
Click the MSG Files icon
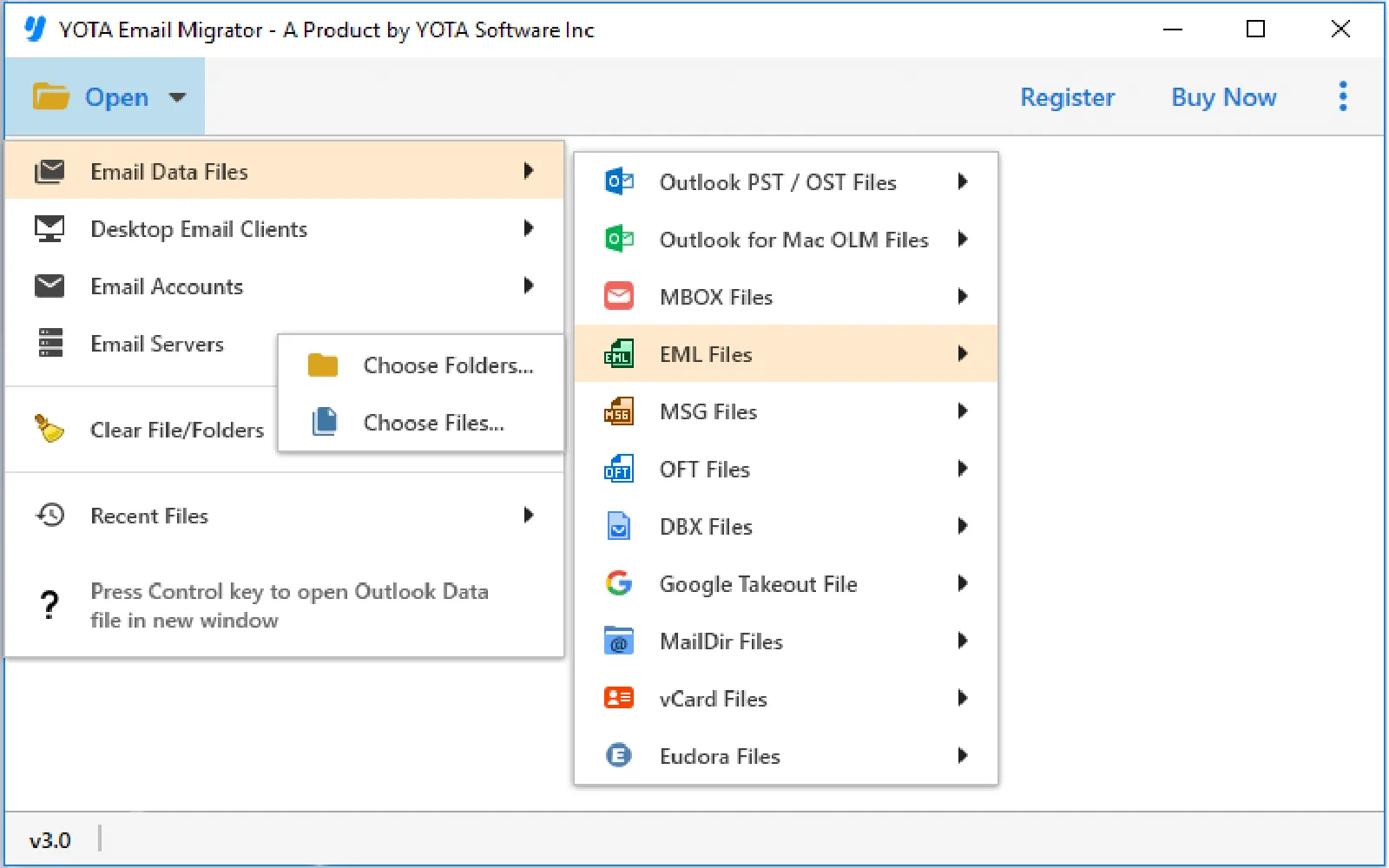pos(619,411)
